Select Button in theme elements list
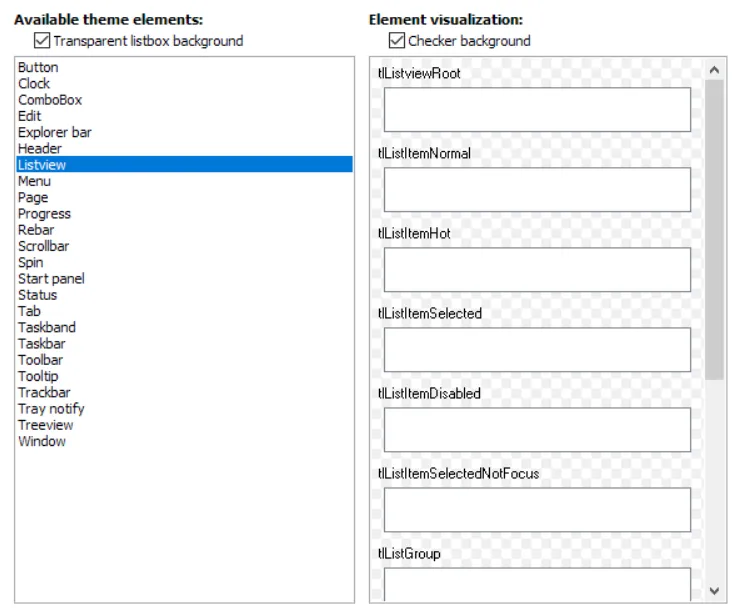 (38, 67)
